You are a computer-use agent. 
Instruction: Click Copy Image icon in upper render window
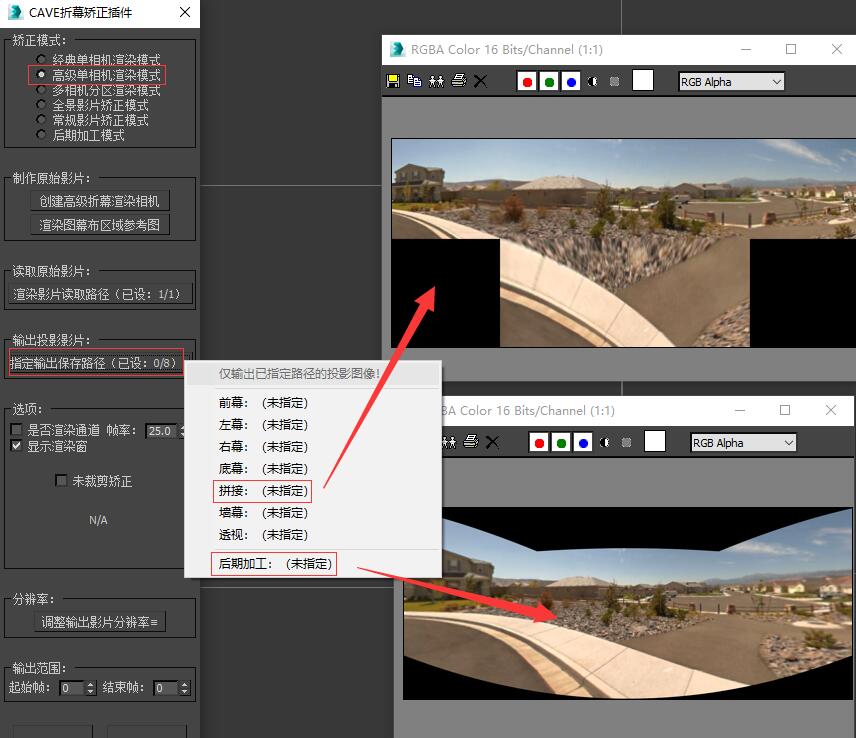[x=414, y=81]
